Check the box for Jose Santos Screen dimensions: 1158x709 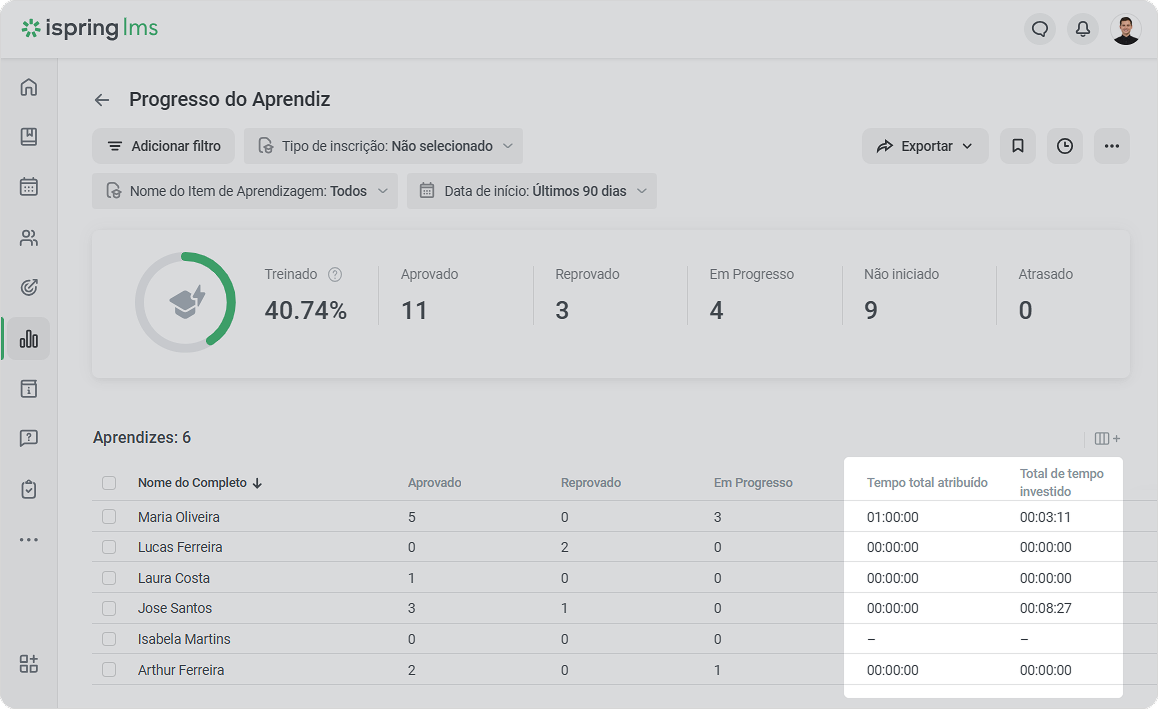(x=109, y=608)
